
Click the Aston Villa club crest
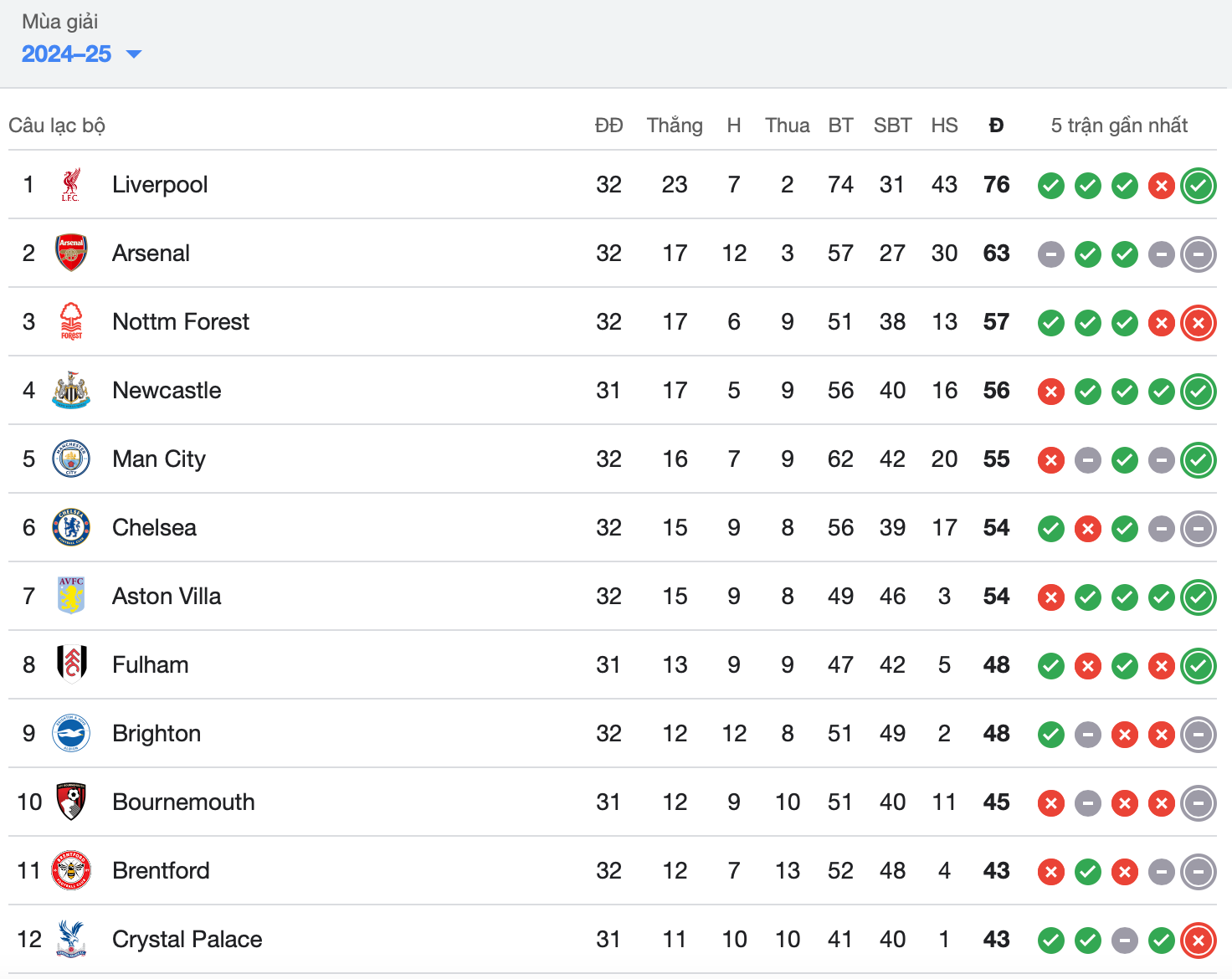(x=71, y=597)
